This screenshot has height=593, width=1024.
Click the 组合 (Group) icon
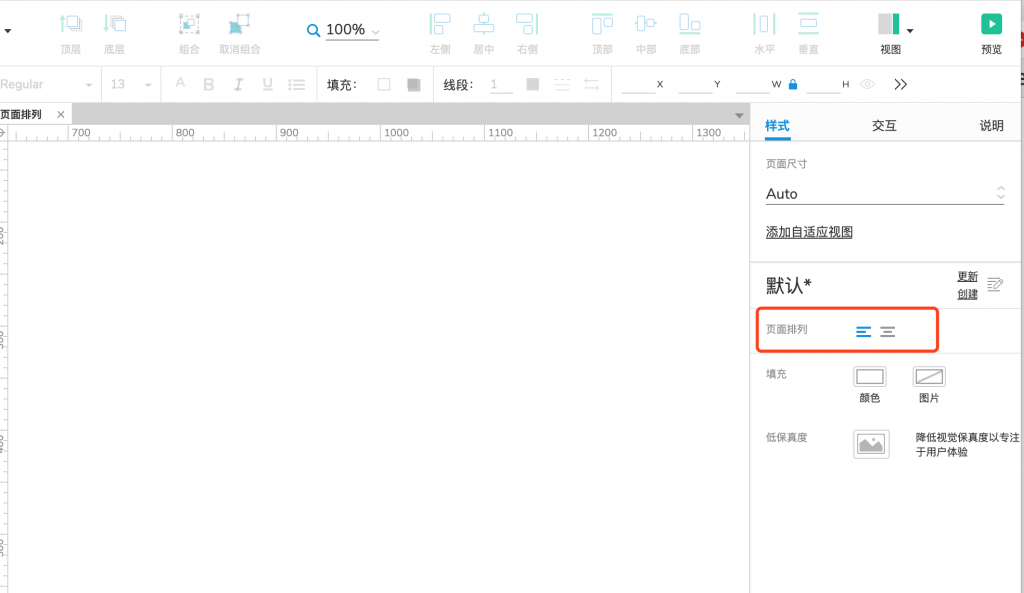coord(188,25)
